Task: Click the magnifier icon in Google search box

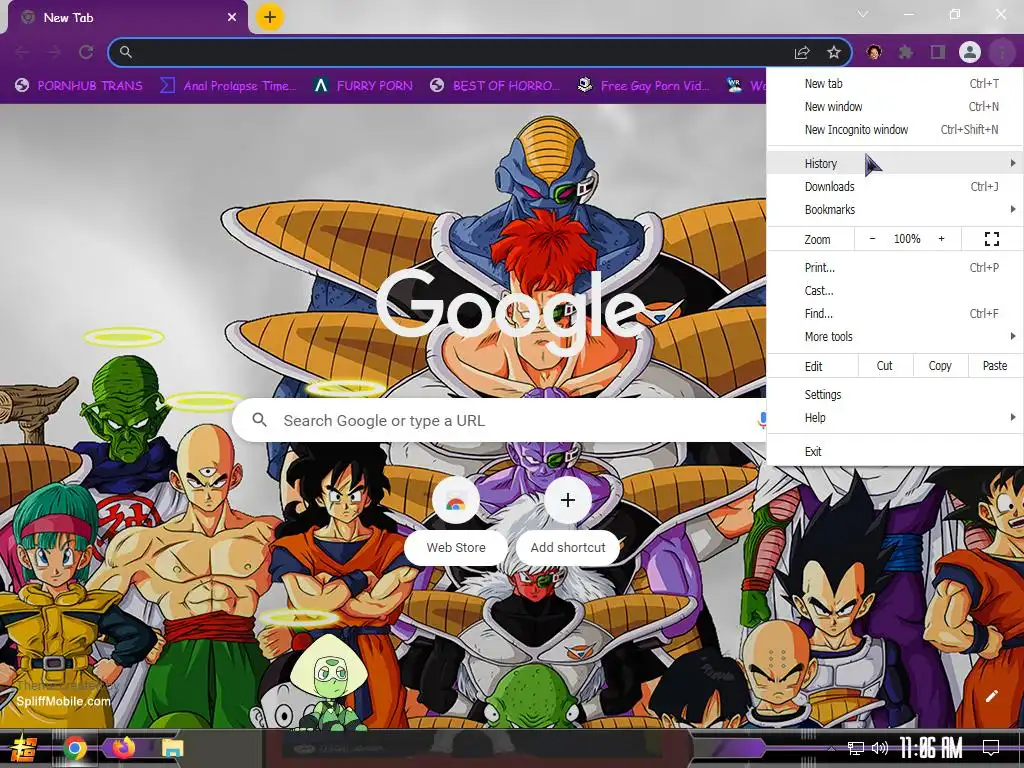Action: click(x=259, y=420)
